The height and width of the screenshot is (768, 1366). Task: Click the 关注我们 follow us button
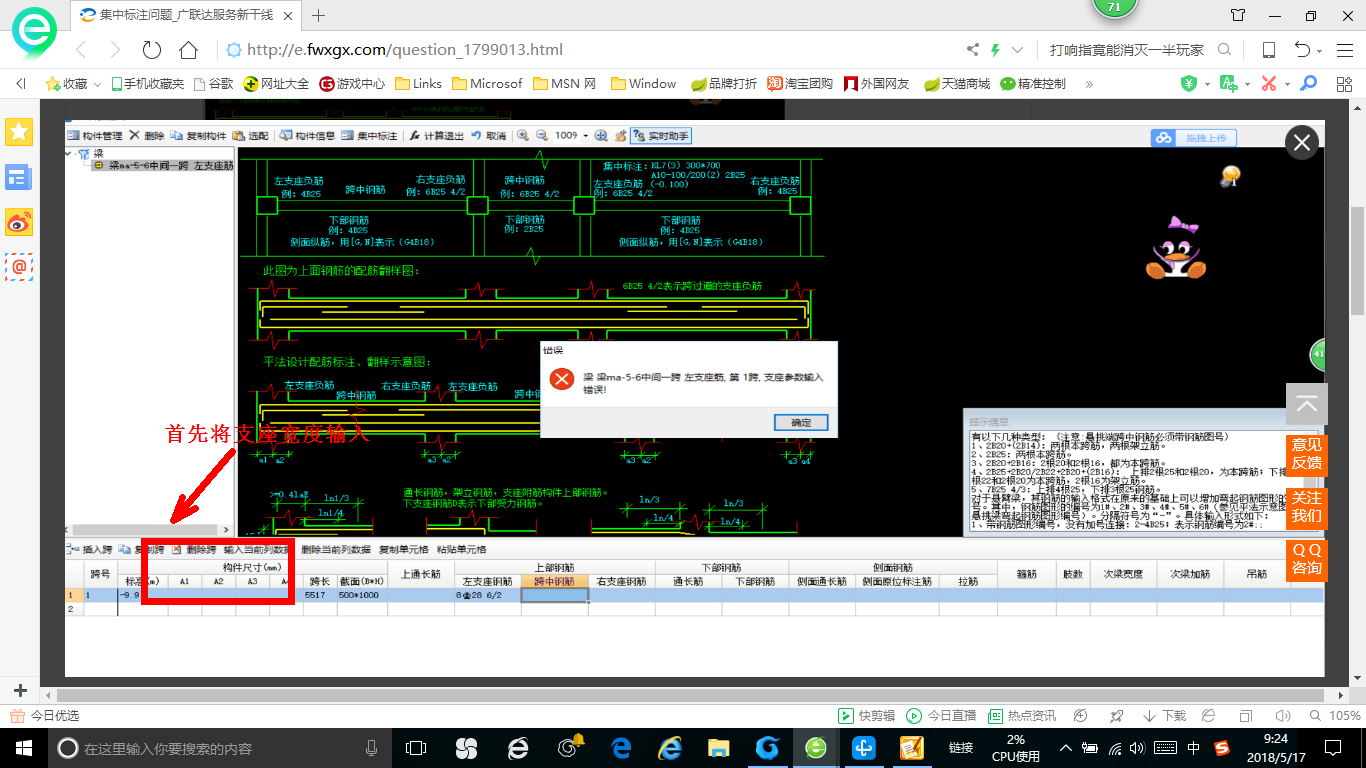[1306, 507]
